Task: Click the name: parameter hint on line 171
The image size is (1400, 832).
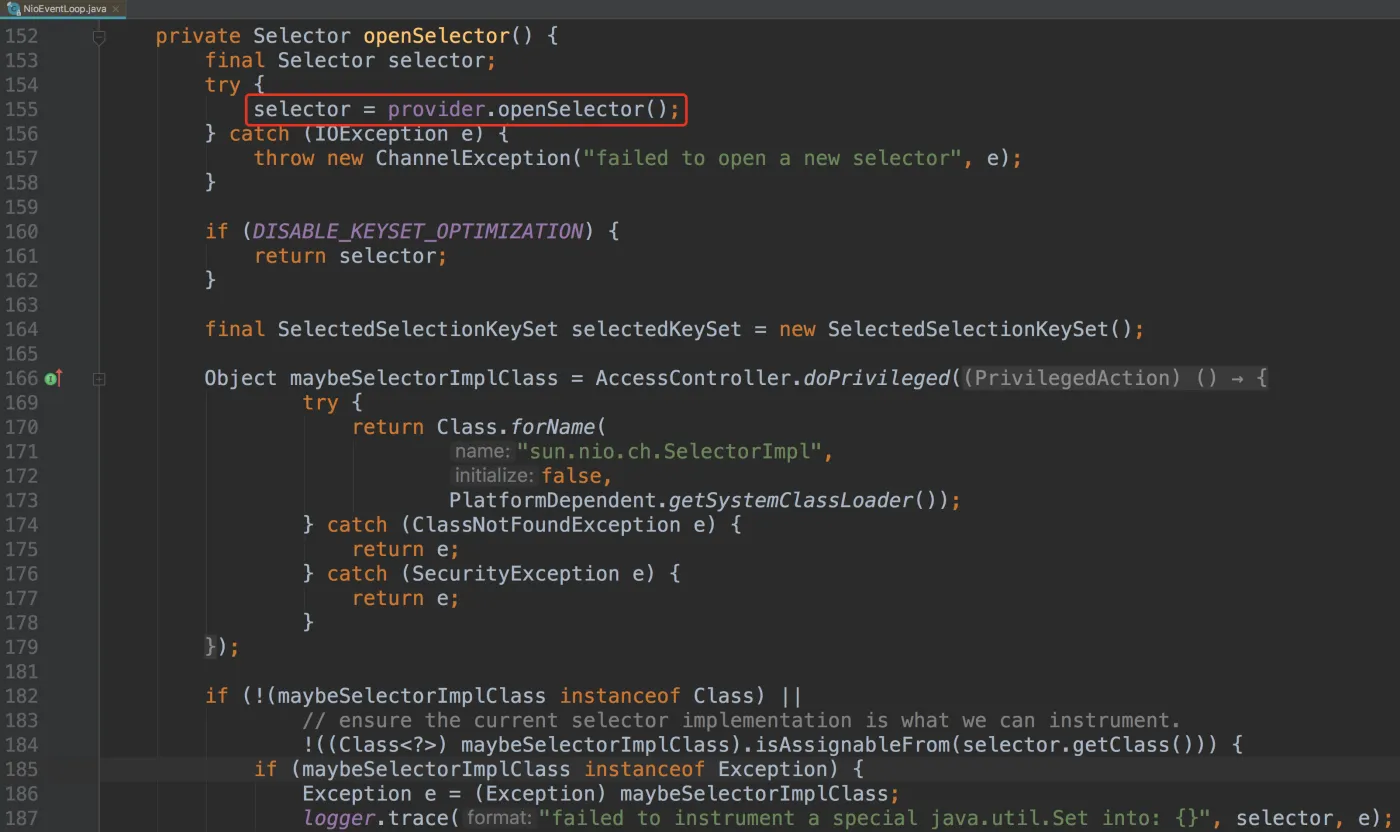Action: point(482,451)
